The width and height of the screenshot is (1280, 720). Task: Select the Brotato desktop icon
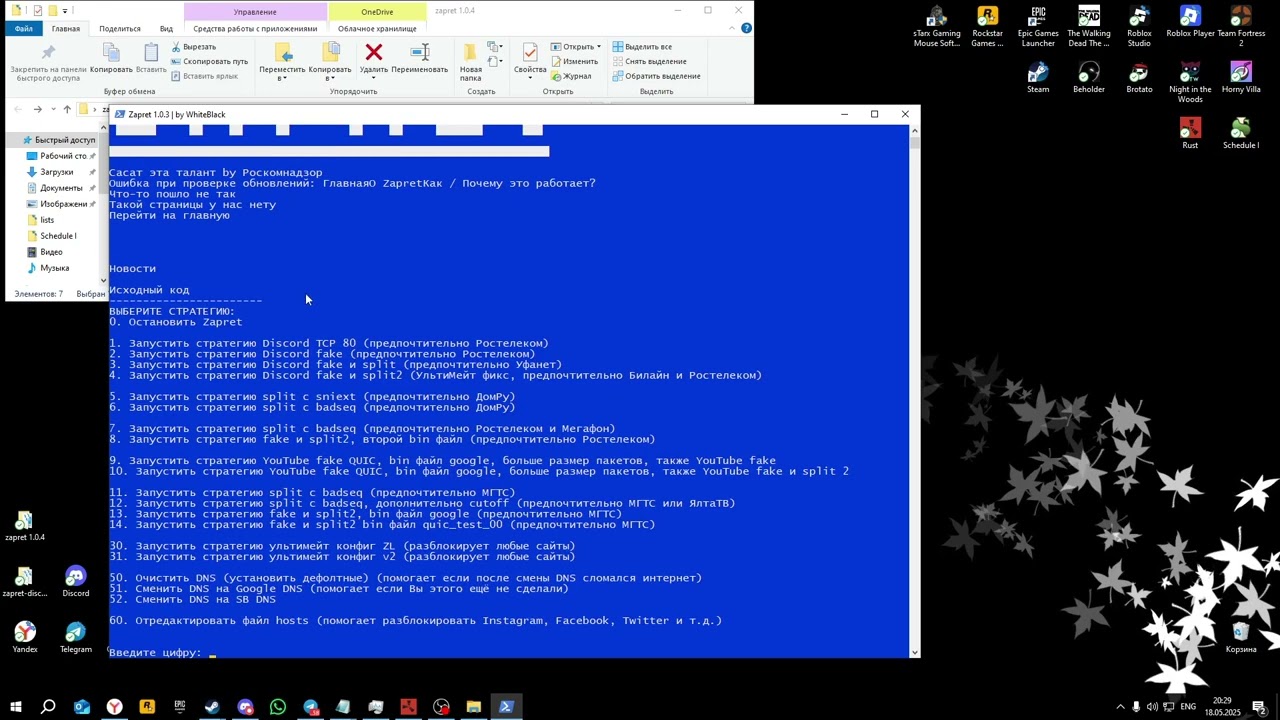click(x=1139, y=78)
